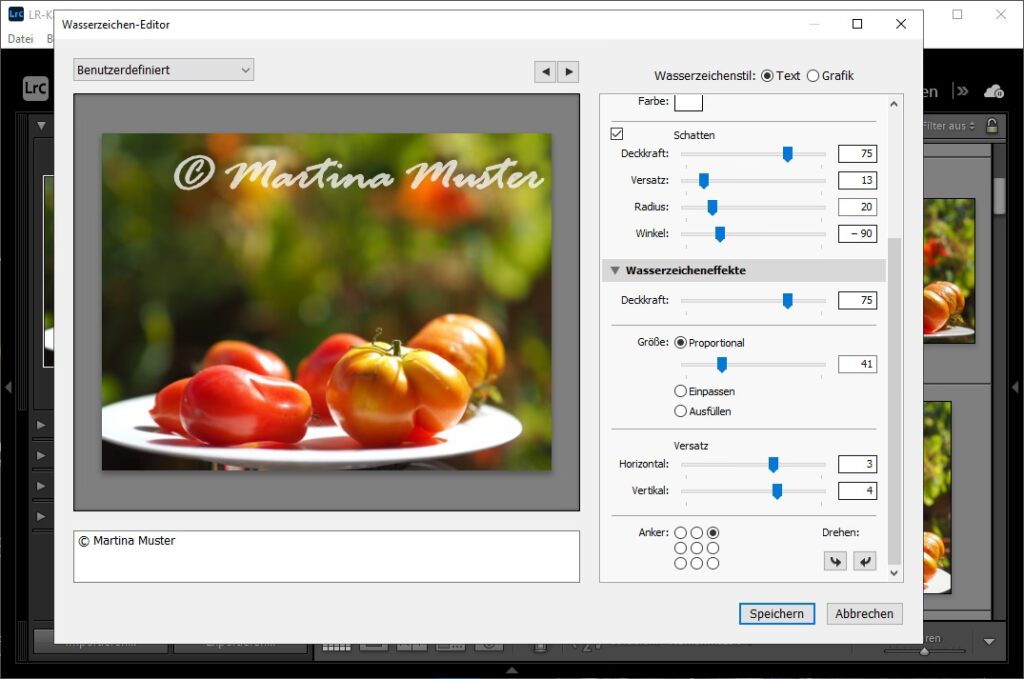
Task: Click the white Farbe color swatch
Action: point(688,102)
